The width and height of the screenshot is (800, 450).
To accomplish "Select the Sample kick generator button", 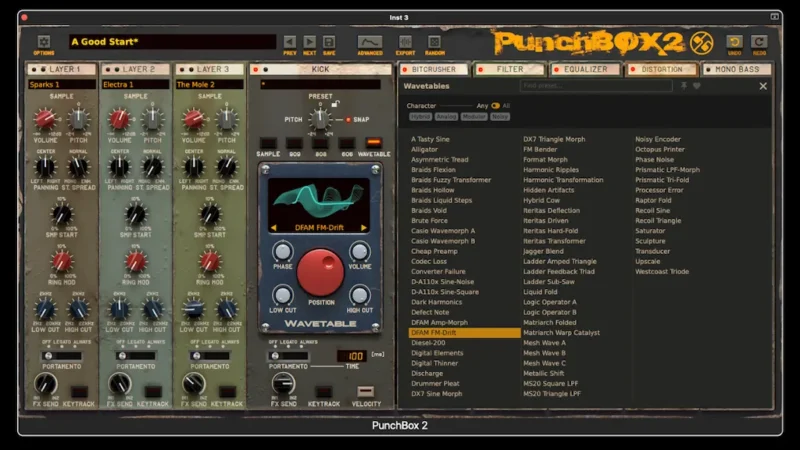I will coord(268,143).
